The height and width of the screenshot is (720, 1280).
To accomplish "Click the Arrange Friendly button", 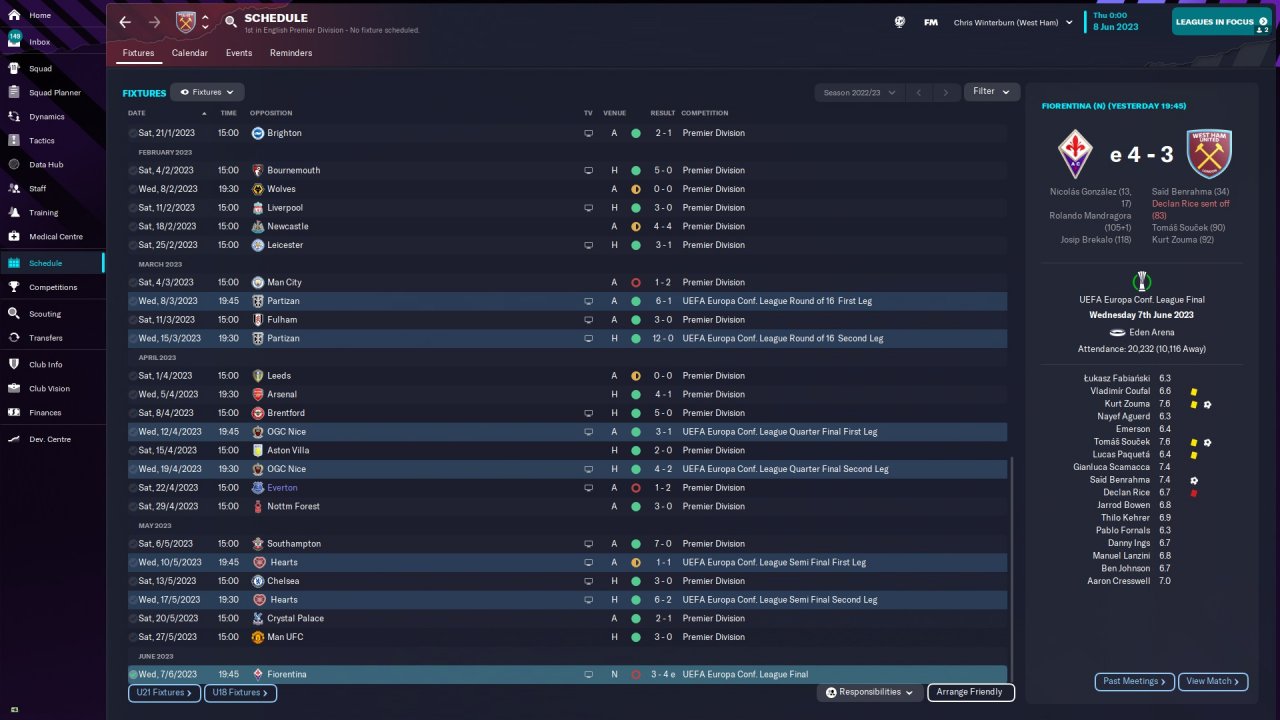I will pyautogui.click(x=971, y=692).
